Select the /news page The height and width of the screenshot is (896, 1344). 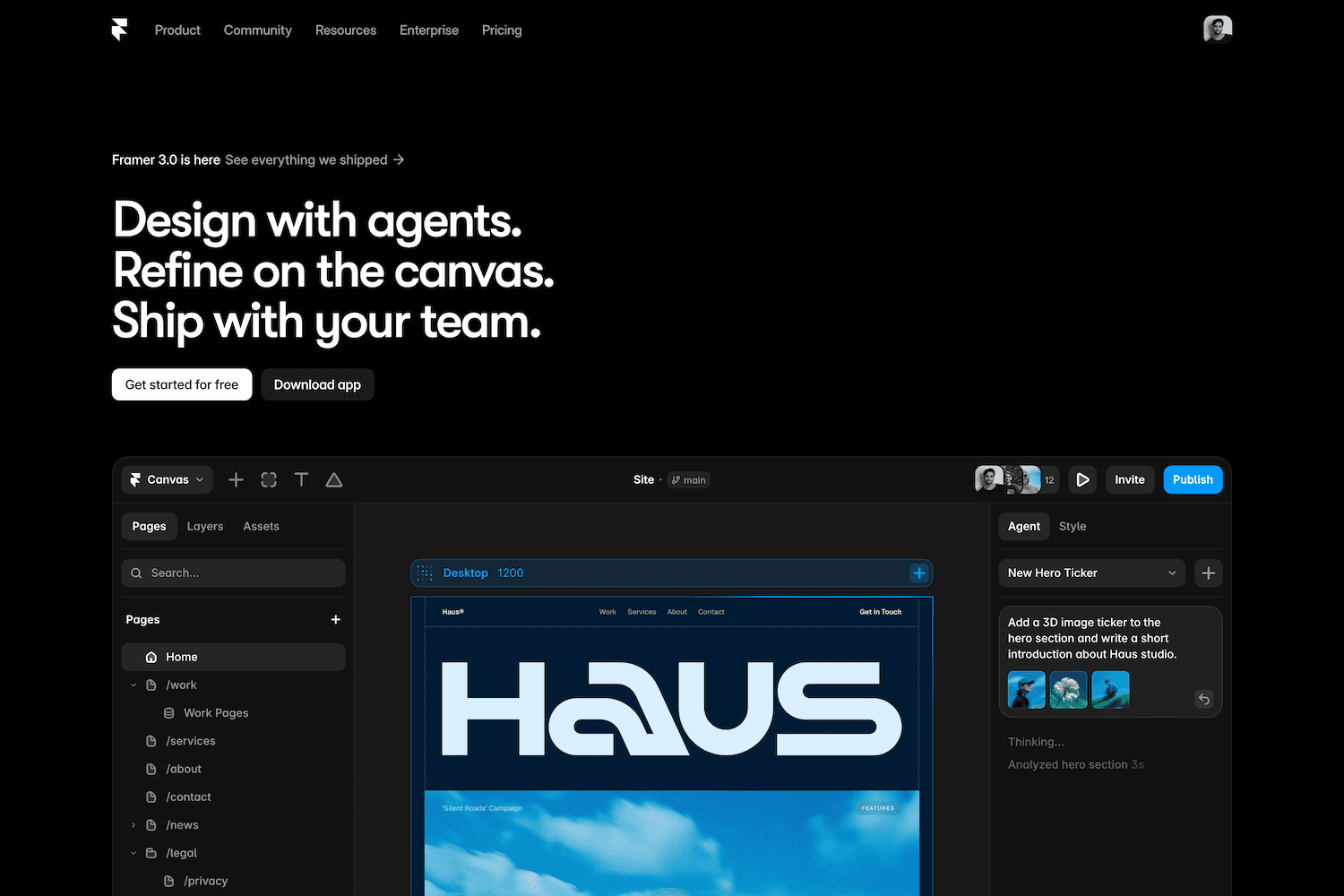(x=182, y=825)
